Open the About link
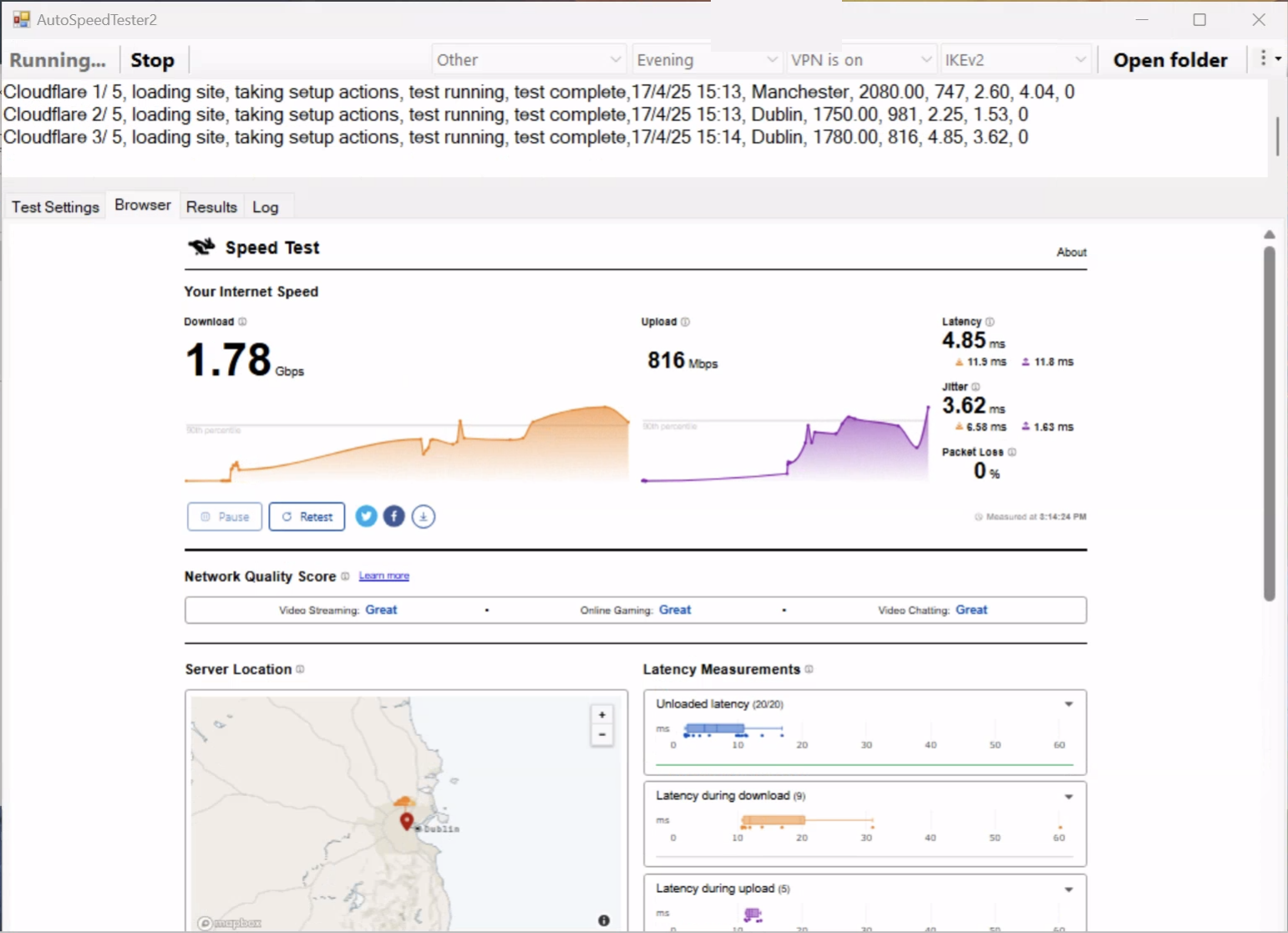Screen dimensions: 1288x933 tap(1072, 252)
